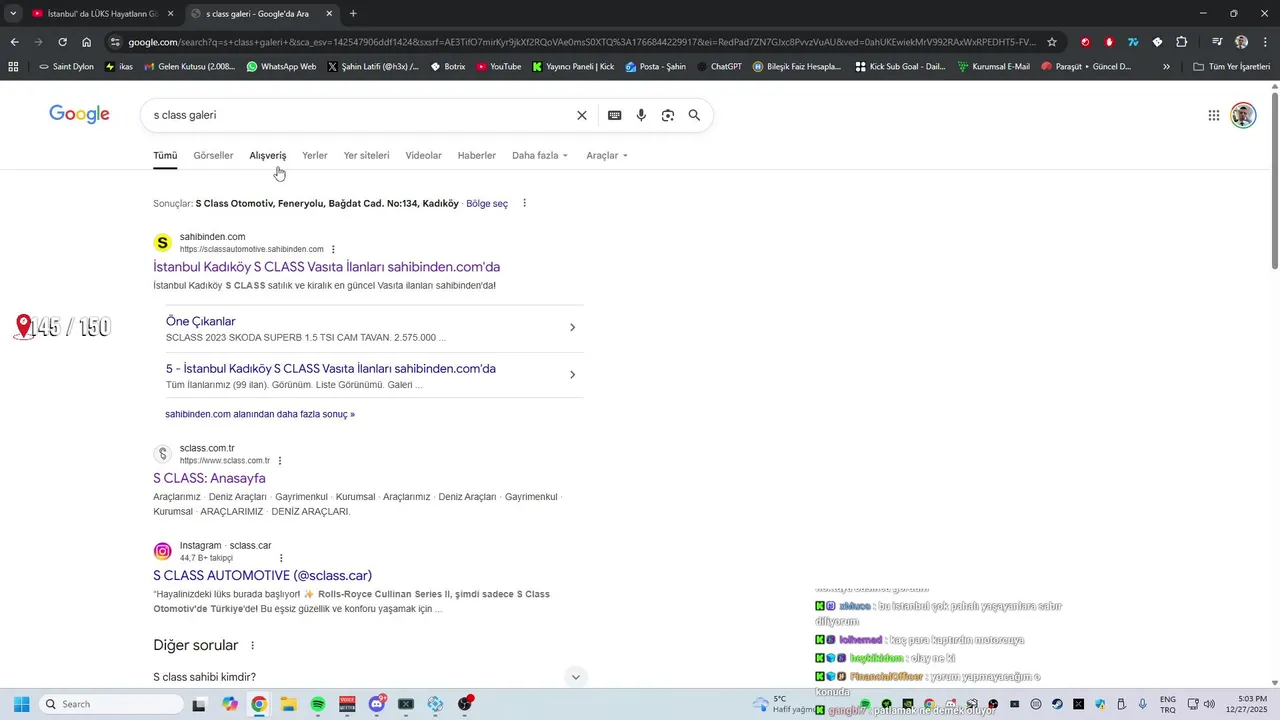The image size is (1280, 720).
Task: Open the Öne Çıkanlar sitelink chevron
Action: click(x=572, y=327)
